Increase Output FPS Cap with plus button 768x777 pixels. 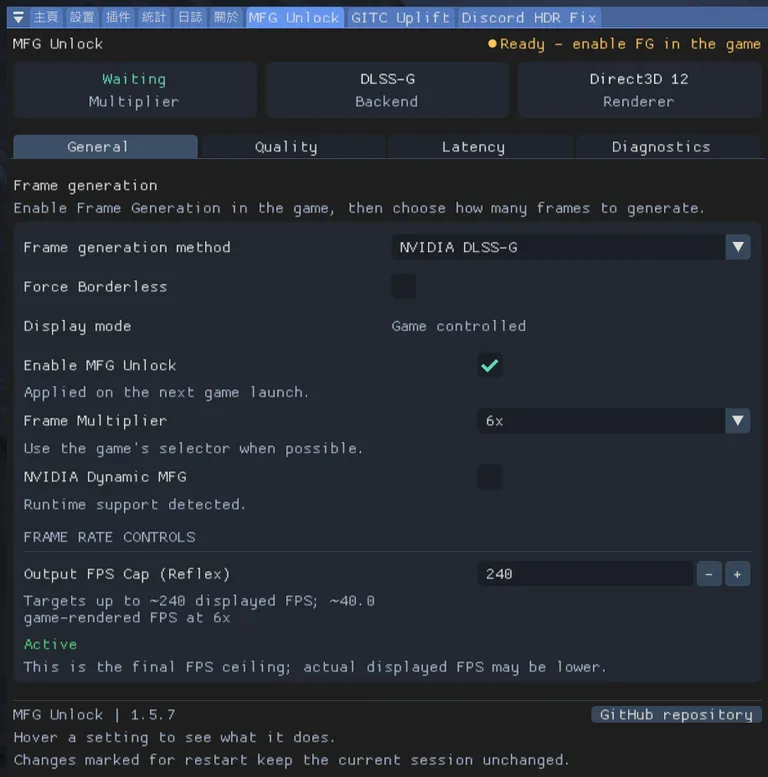(x=737, y=574)
